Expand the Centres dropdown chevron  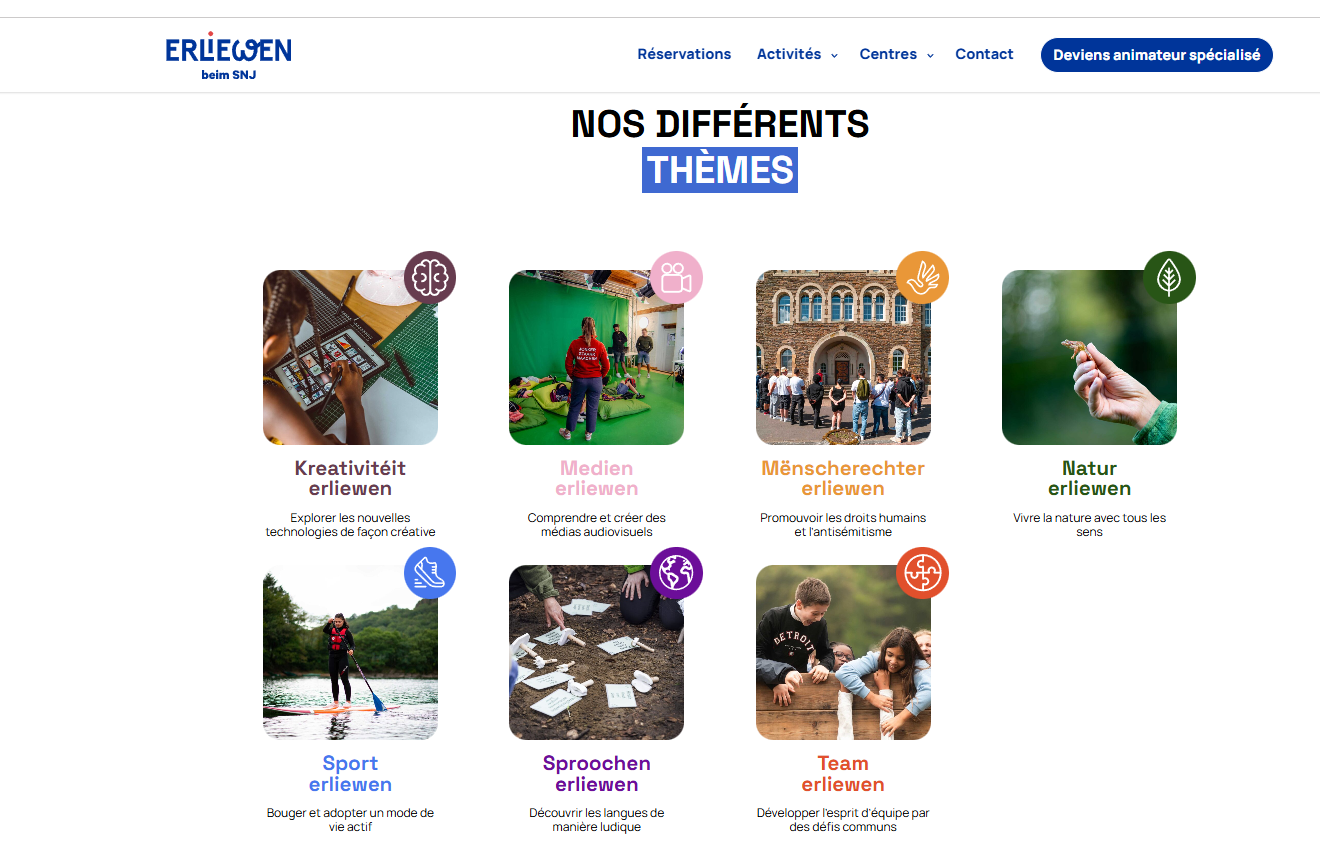tap(930, 55)
